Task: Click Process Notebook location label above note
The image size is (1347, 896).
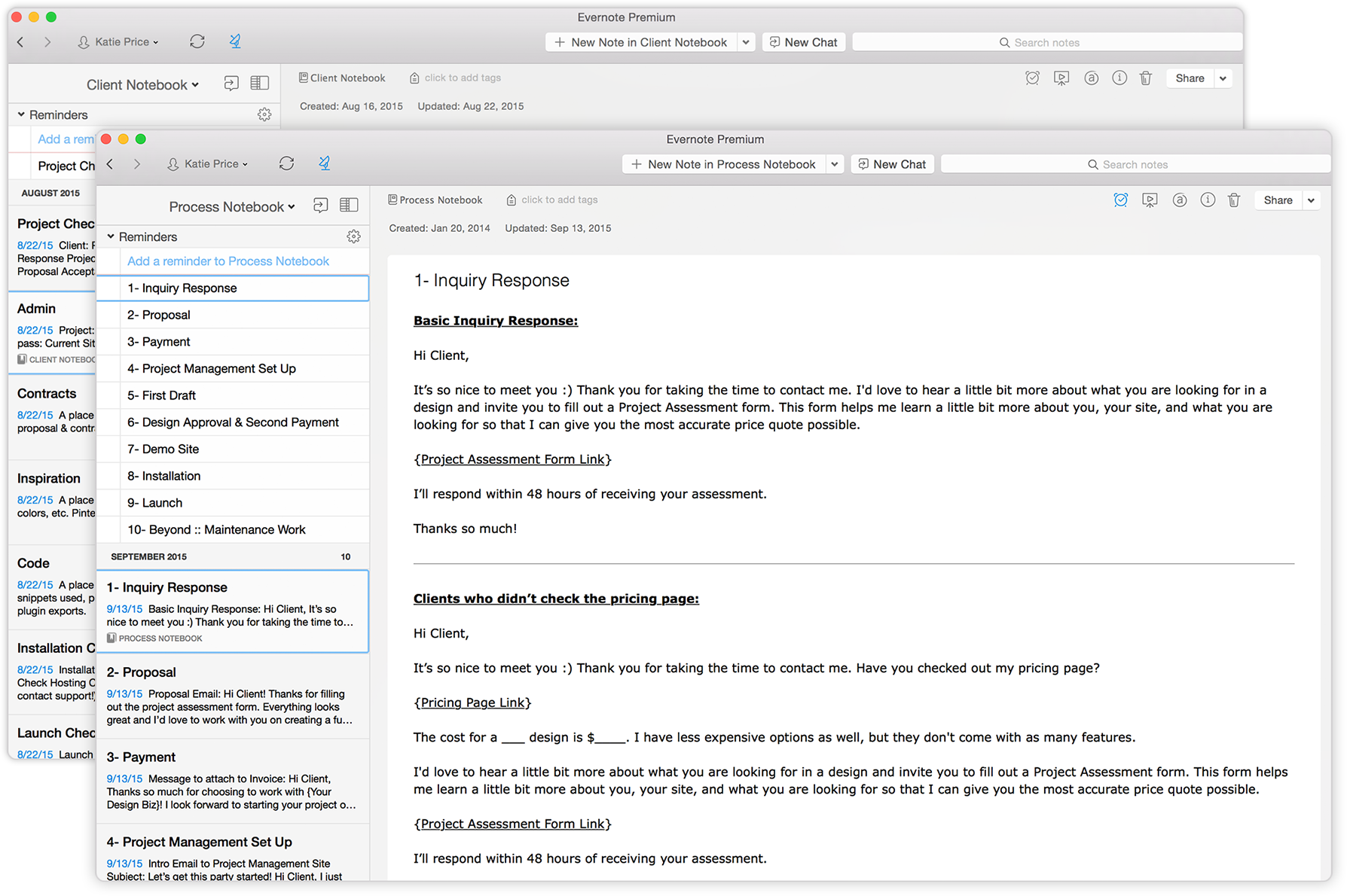Action: point(435,200)
